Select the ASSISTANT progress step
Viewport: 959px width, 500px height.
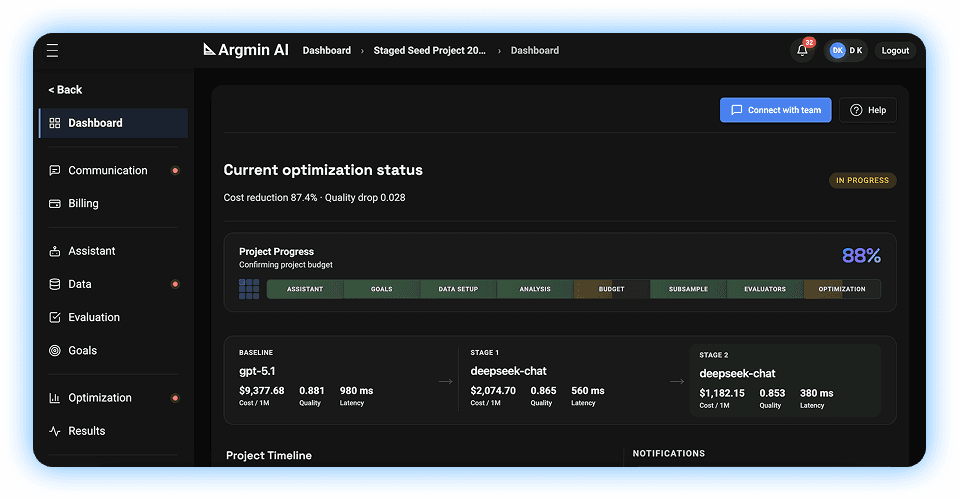click(x=305, y=289)
